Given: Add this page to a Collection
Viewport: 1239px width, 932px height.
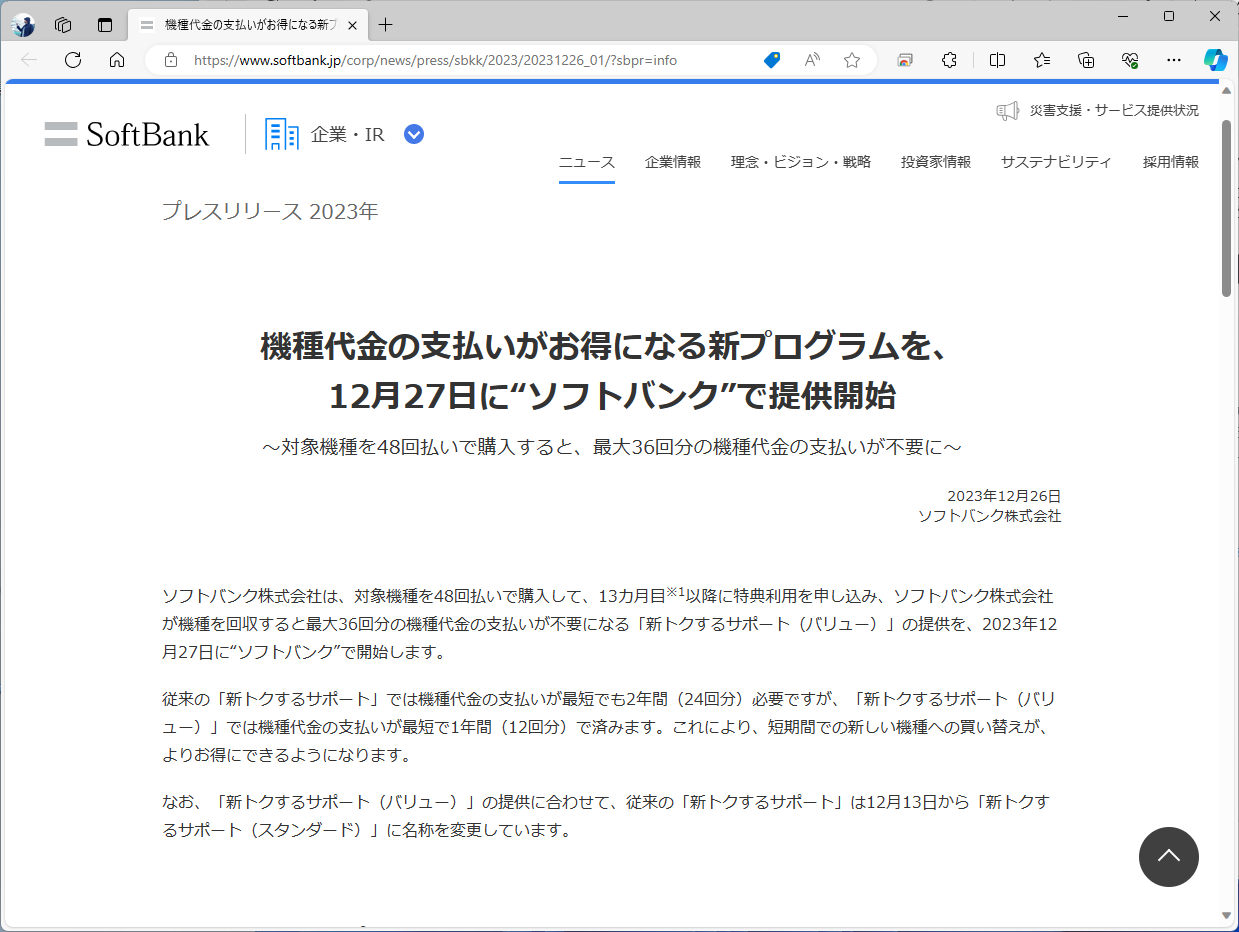Looking at the screenshot, I should [1086, 60].
